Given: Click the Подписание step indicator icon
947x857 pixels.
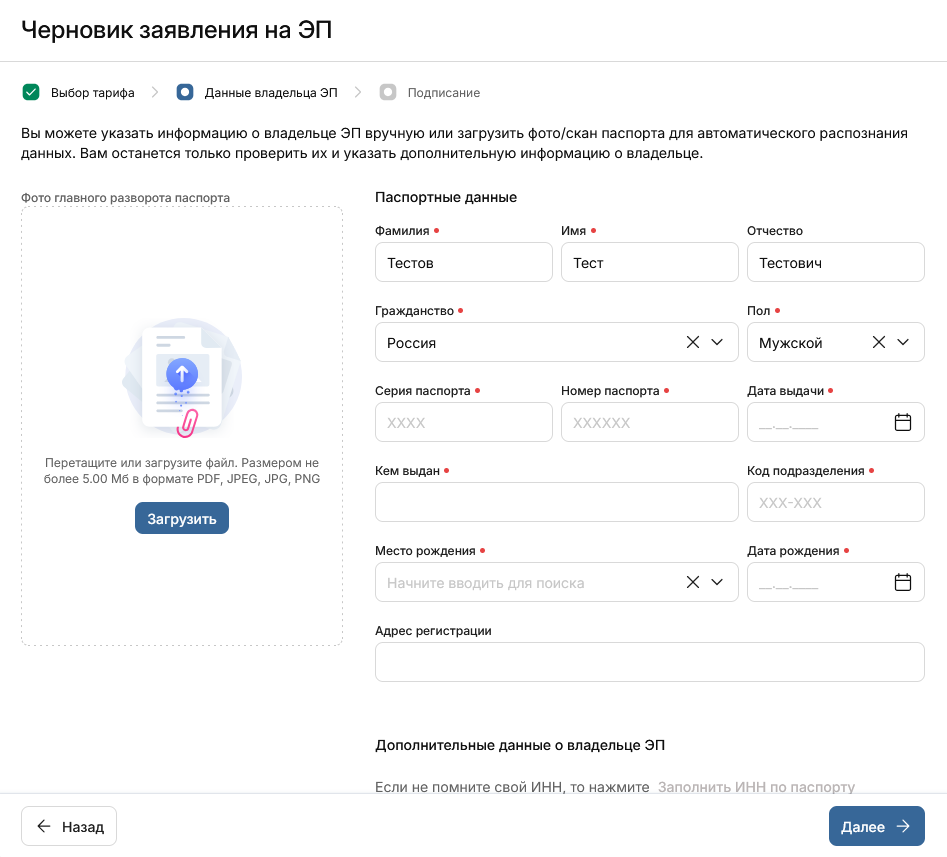Looking at the screenshot, I should (388, 93).
